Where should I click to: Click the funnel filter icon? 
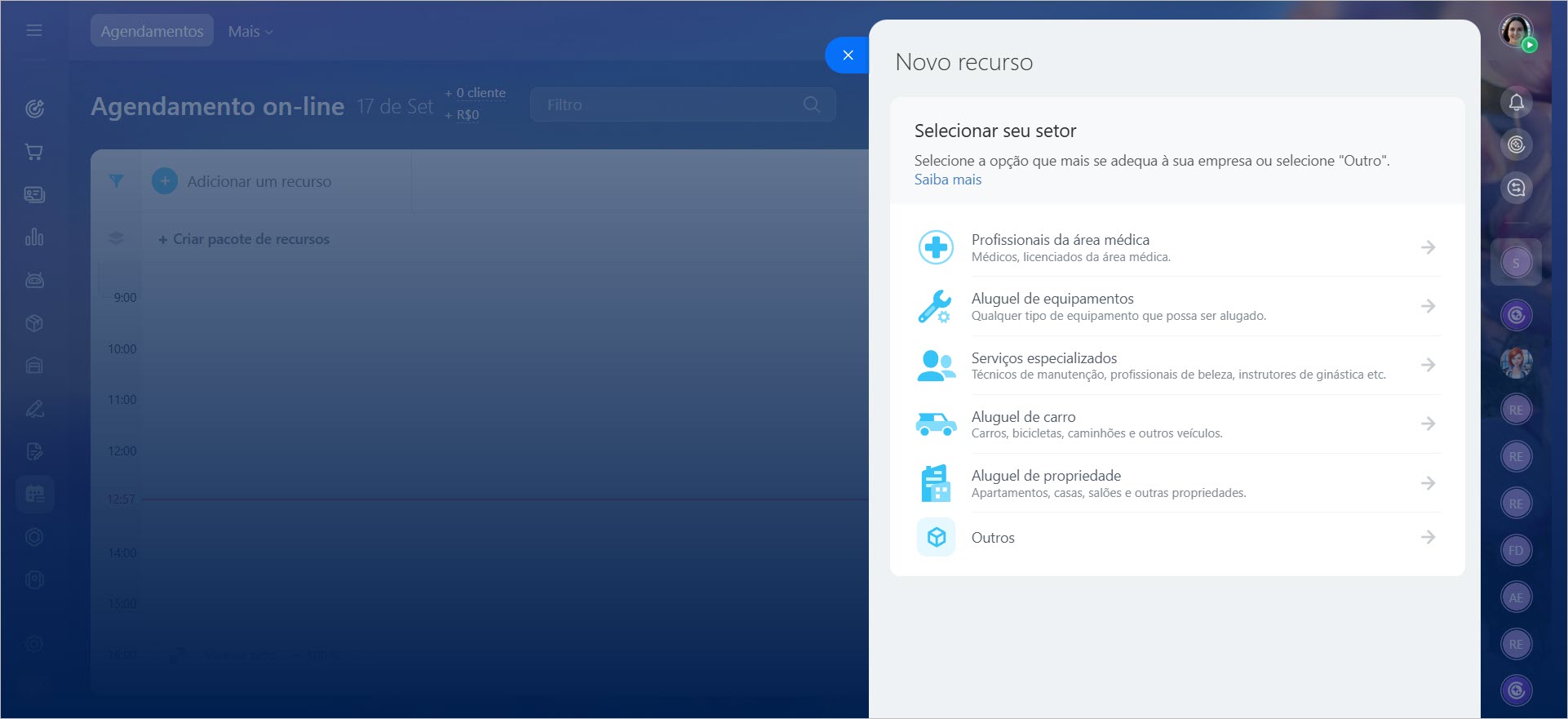coord(117,181)
